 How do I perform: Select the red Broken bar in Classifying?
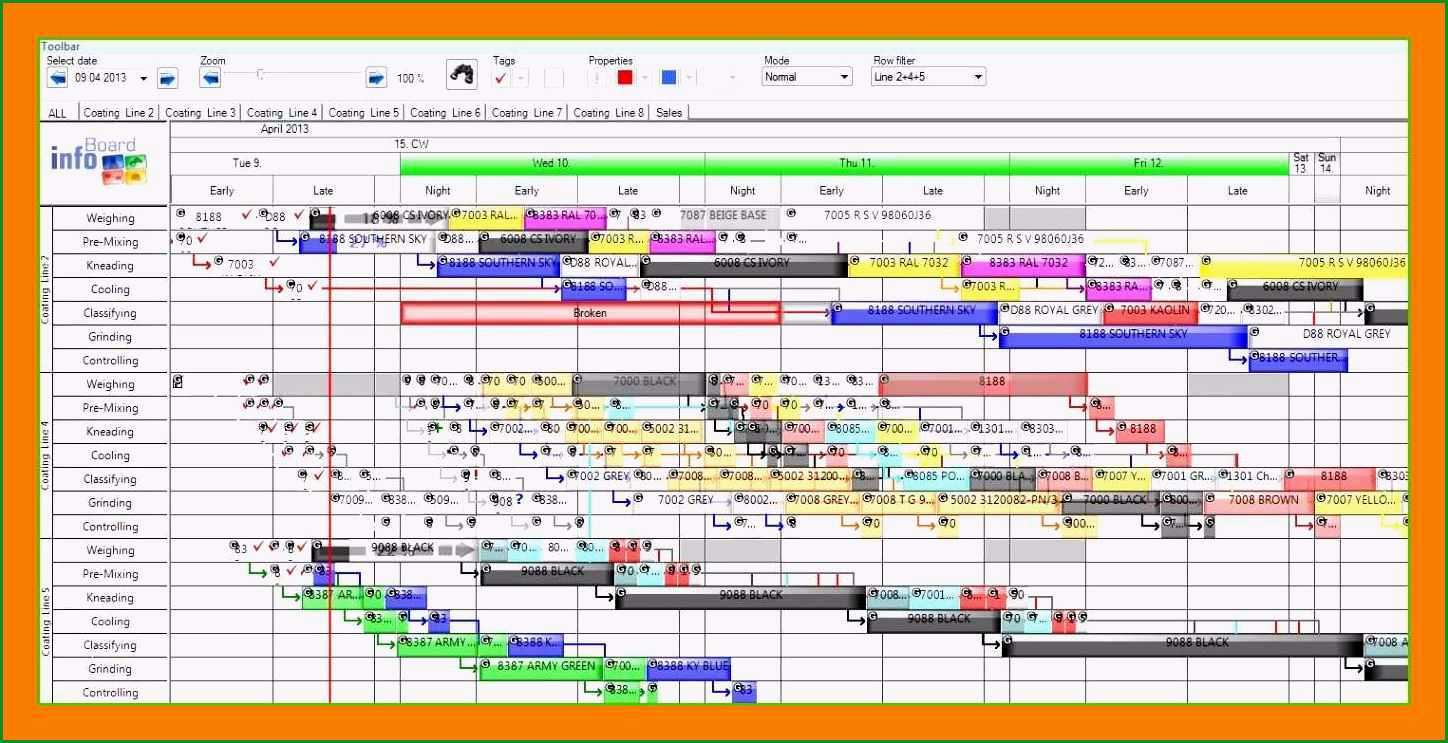coord(590,313)
